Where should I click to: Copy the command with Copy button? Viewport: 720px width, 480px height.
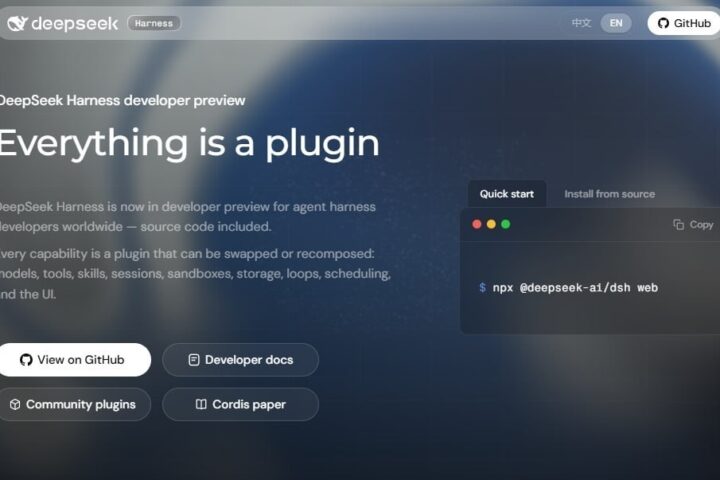[x=693, y=225]
